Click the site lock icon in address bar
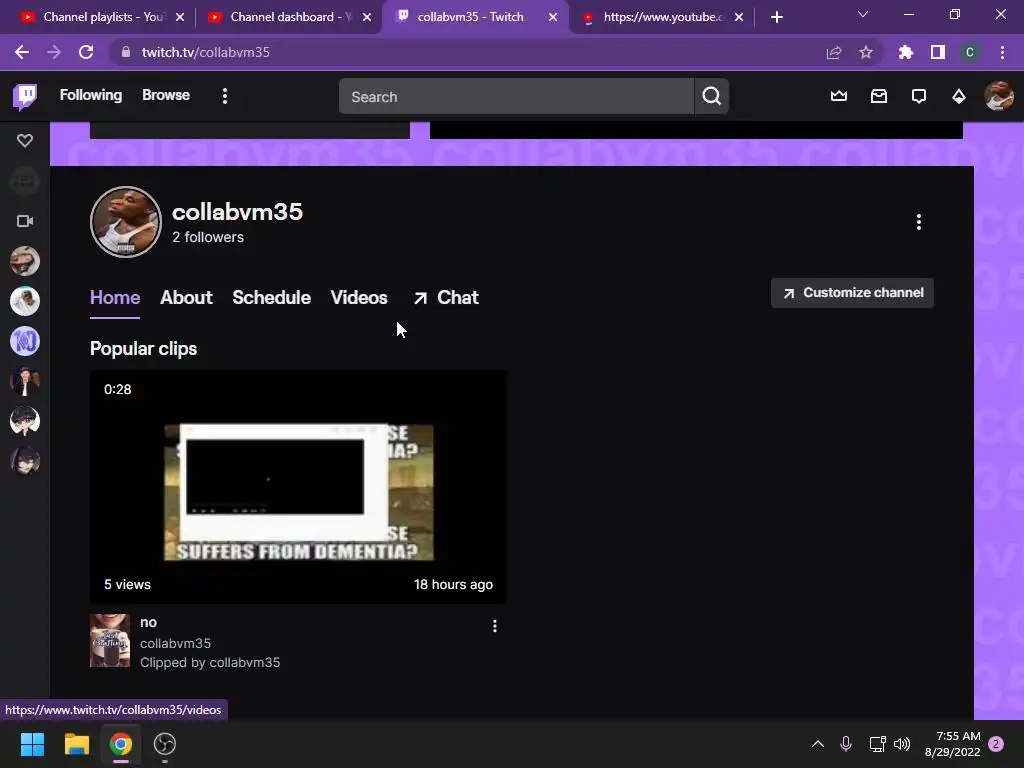The image size is (1024, 768). [126, 52]
